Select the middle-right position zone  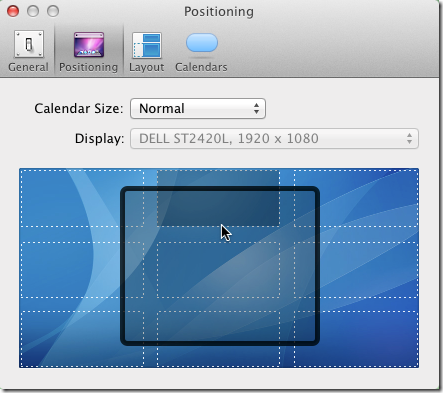[356, 270]
